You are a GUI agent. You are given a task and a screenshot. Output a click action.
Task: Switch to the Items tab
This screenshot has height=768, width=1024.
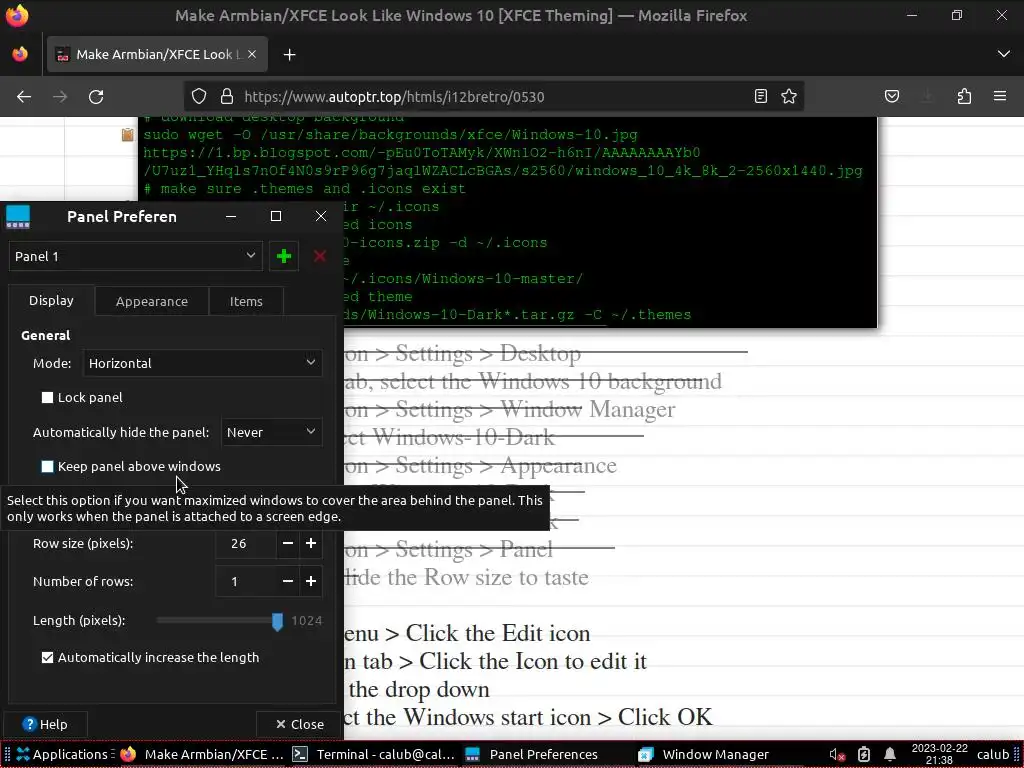pos(246,301)
